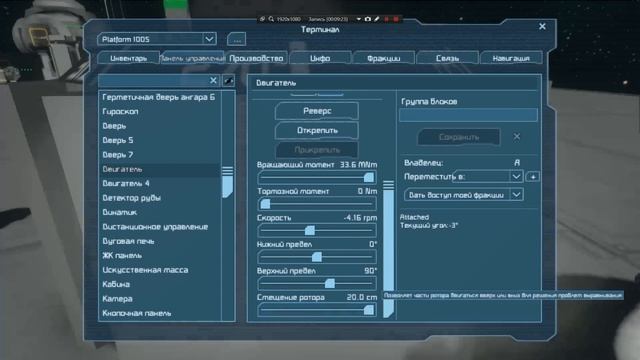Click the magnifier icon in recording bar
This screenshot has width=640, height=360.
click(x=271, y=19)
